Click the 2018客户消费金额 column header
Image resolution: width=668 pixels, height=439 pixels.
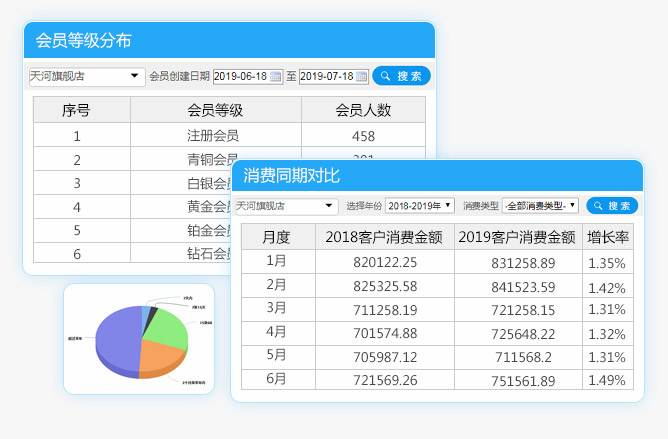(x=385, y=237)
